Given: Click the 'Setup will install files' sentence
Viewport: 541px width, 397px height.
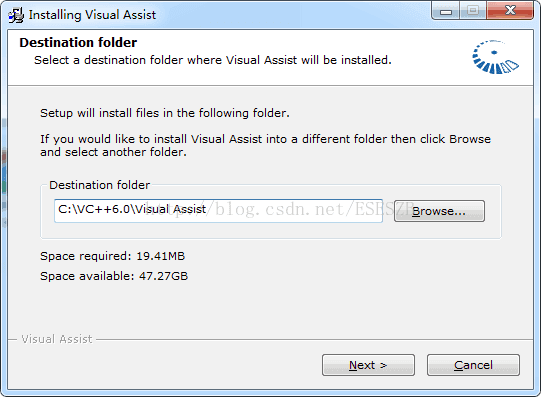Looking at the screenshot, I should pyautogui.click(x=165, y=113).
